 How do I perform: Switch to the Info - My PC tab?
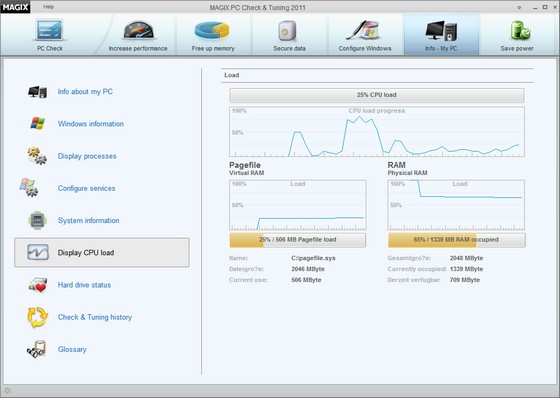click(441, 35)
